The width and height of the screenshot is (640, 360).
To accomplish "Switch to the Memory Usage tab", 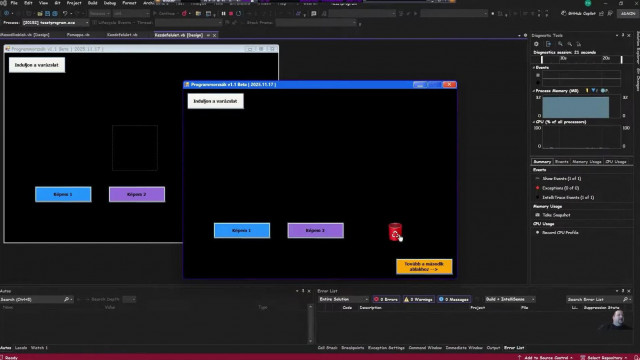I will [x=587, y=162].
